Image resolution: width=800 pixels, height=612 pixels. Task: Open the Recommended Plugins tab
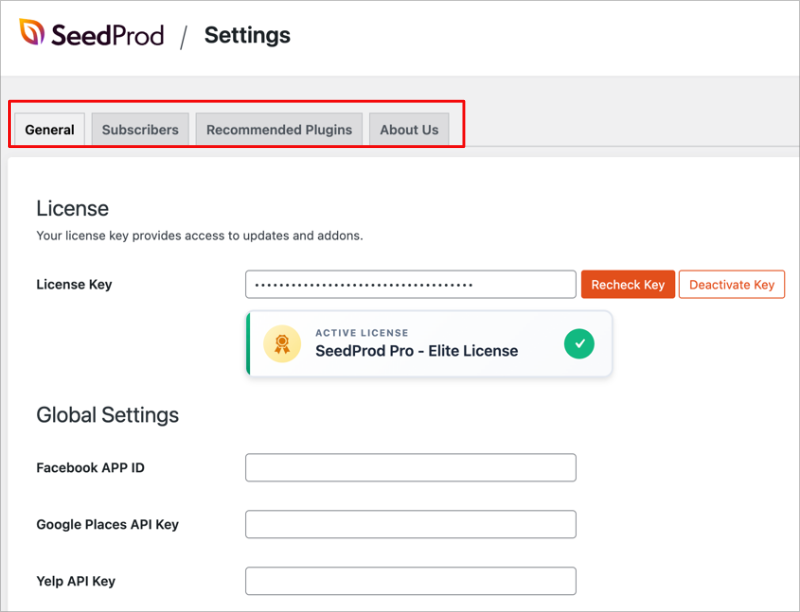click(278, 129)
